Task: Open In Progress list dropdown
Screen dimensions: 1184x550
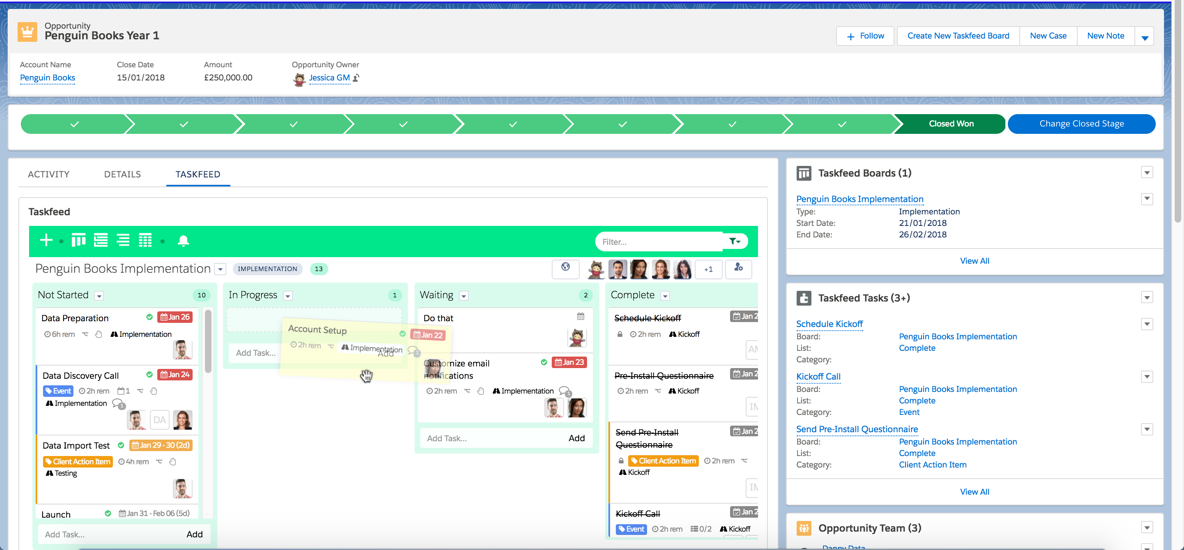Action: click(288, 295)
